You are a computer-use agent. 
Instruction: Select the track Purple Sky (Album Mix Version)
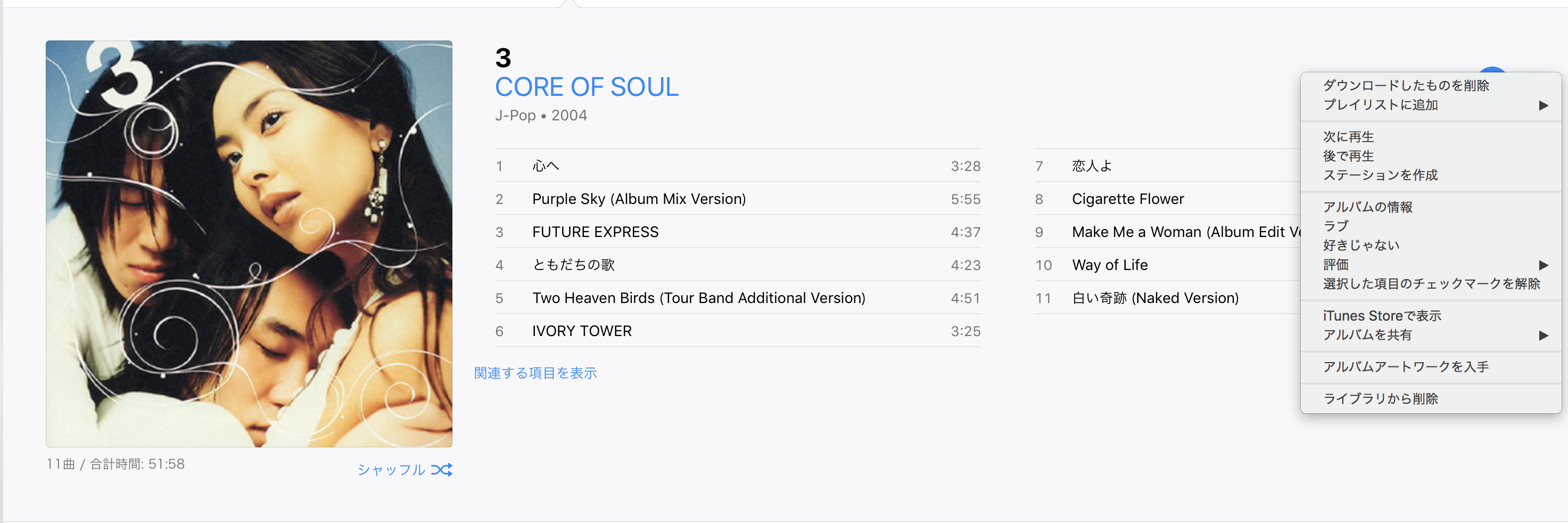[639, 199]
